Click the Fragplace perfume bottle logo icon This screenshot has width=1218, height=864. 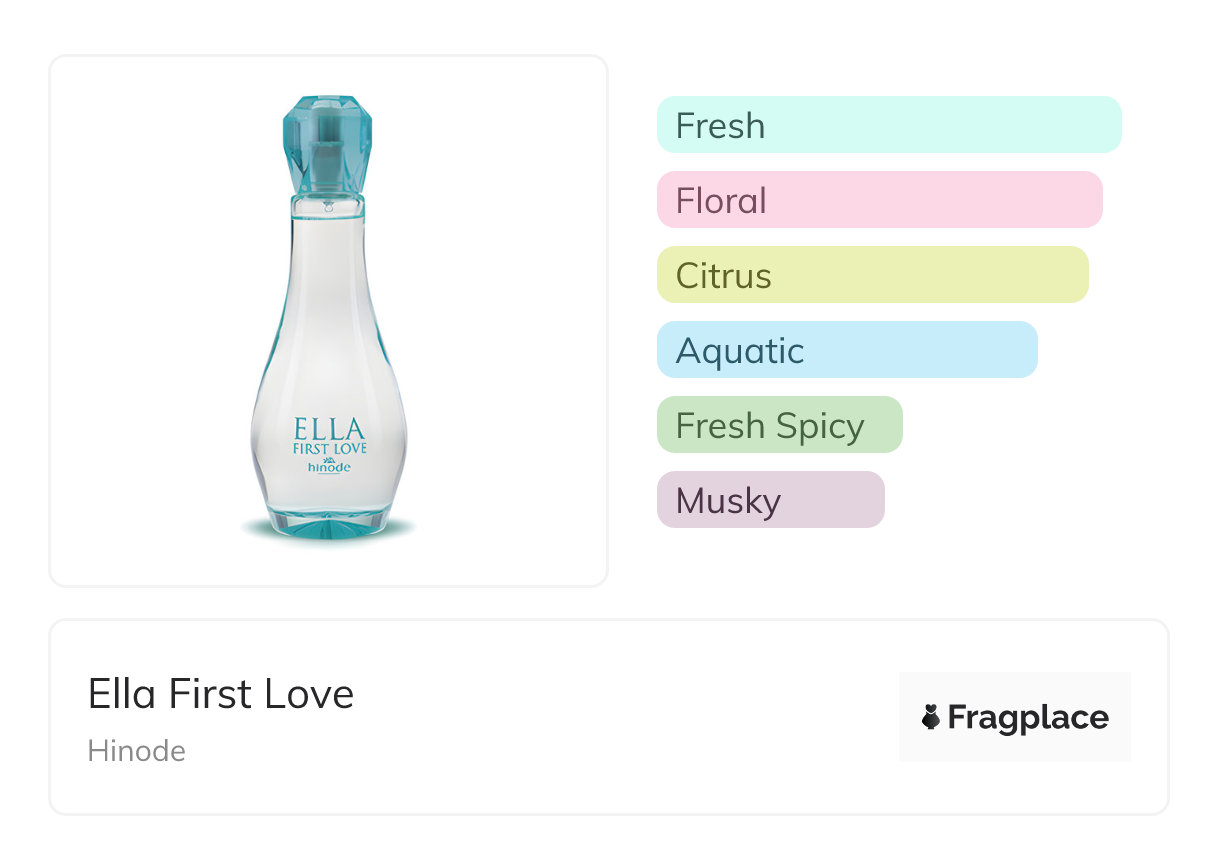click(931, 717)
